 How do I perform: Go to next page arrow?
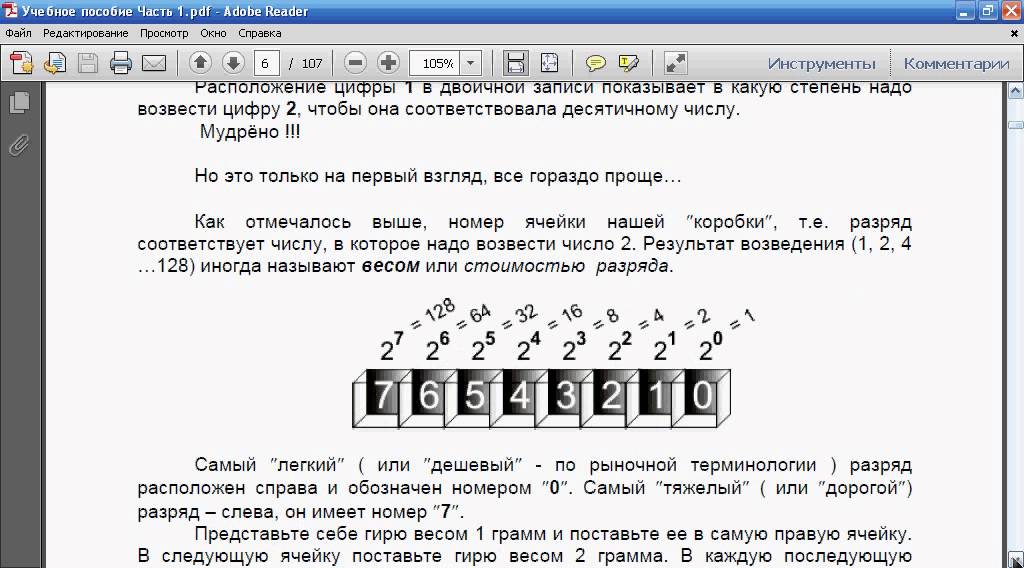click(232, 63)
